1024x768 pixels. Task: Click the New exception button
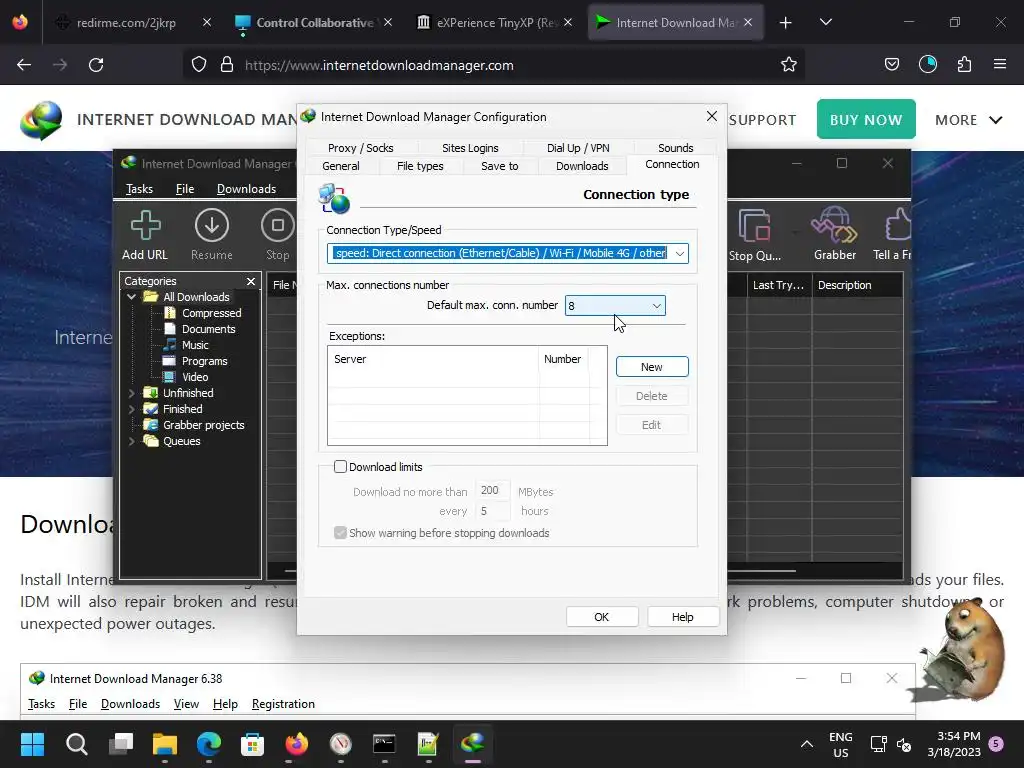[x=652, y=367]
